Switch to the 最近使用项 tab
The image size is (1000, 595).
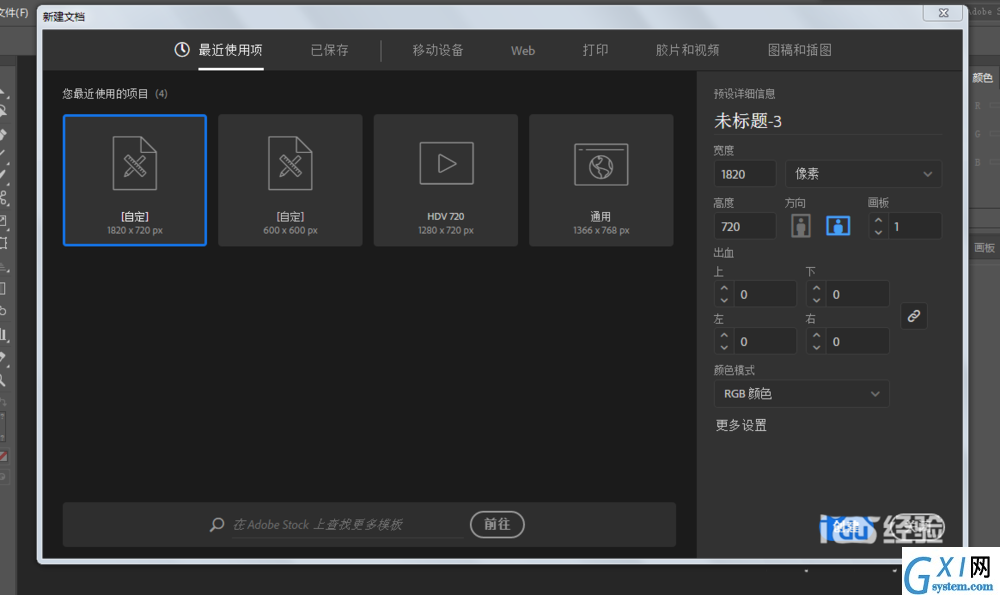click(x=230, y=50)
